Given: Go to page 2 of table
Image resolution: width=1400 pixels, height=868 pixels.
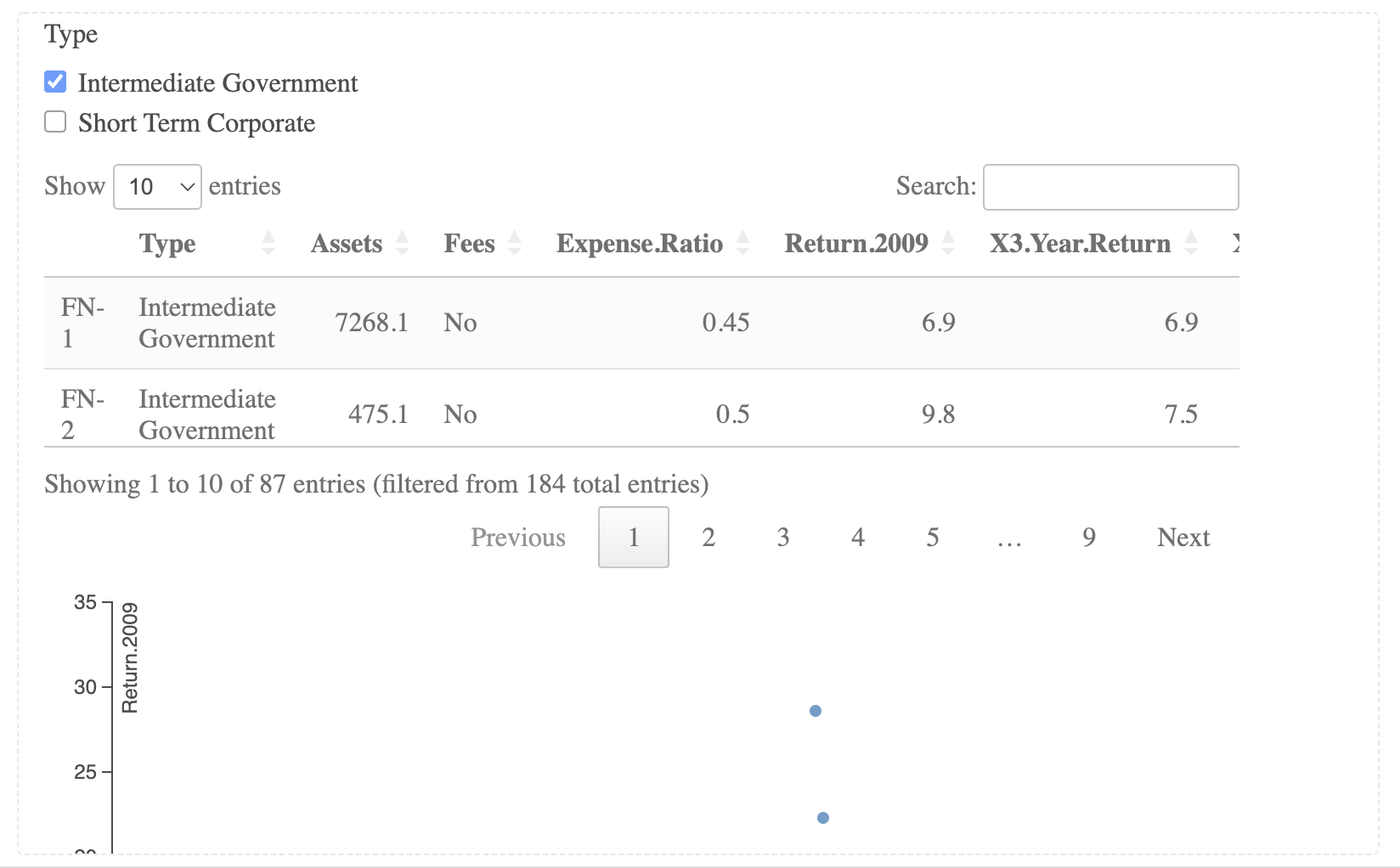Looking at the screenshot, I should (x=708, y=538).
